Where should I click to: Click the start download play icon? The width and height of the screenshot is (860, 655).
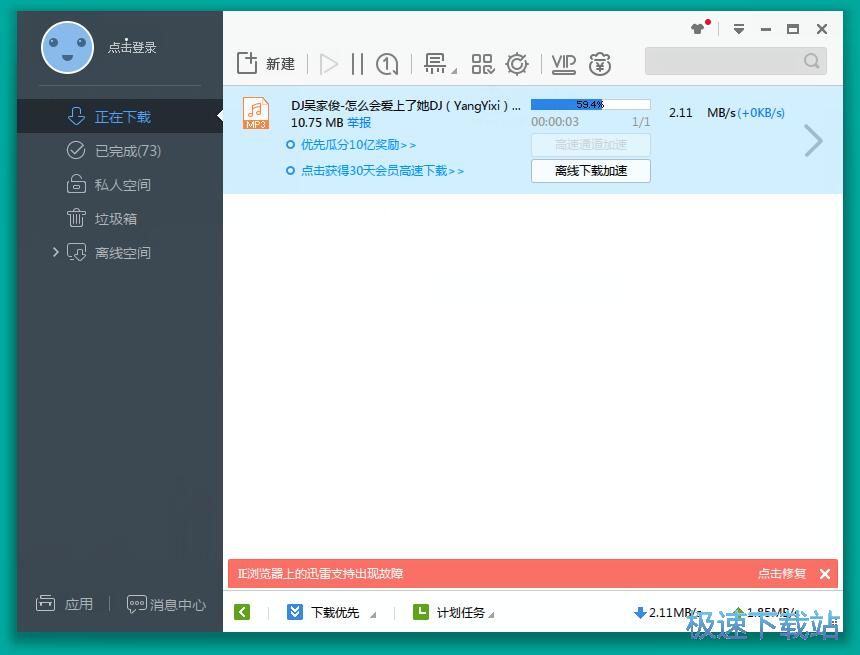pyautogui.click(x=329, y=64)
